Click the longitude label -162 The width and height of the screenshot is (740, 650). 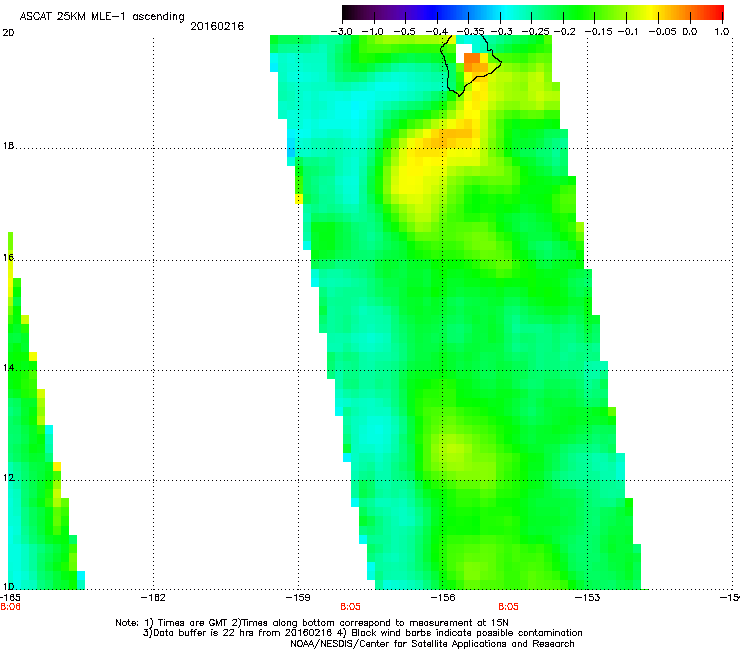(153, 598)
